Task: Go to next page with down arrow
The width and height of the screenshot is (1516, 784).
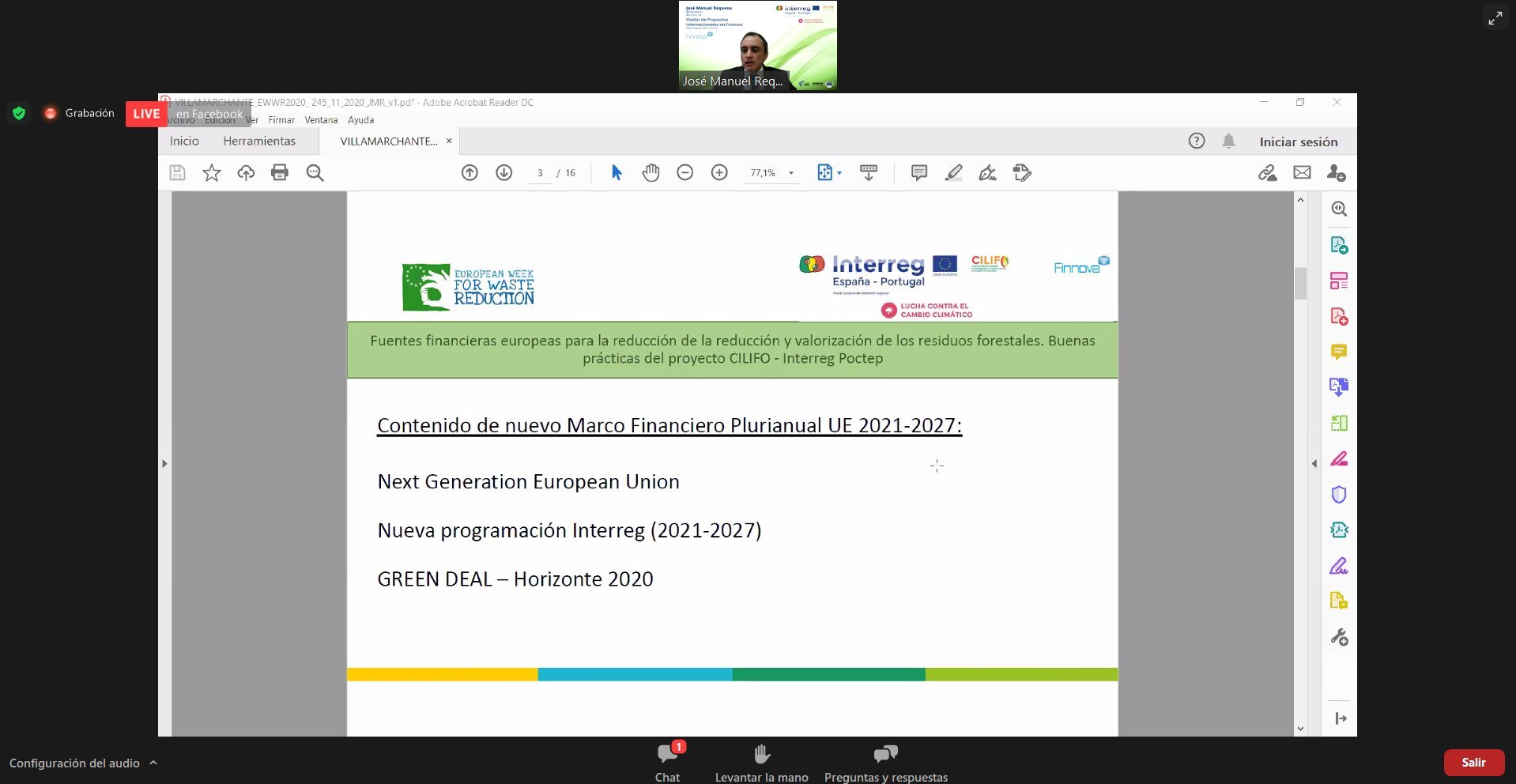Action: pyautogui.click(x=504, y=172)
